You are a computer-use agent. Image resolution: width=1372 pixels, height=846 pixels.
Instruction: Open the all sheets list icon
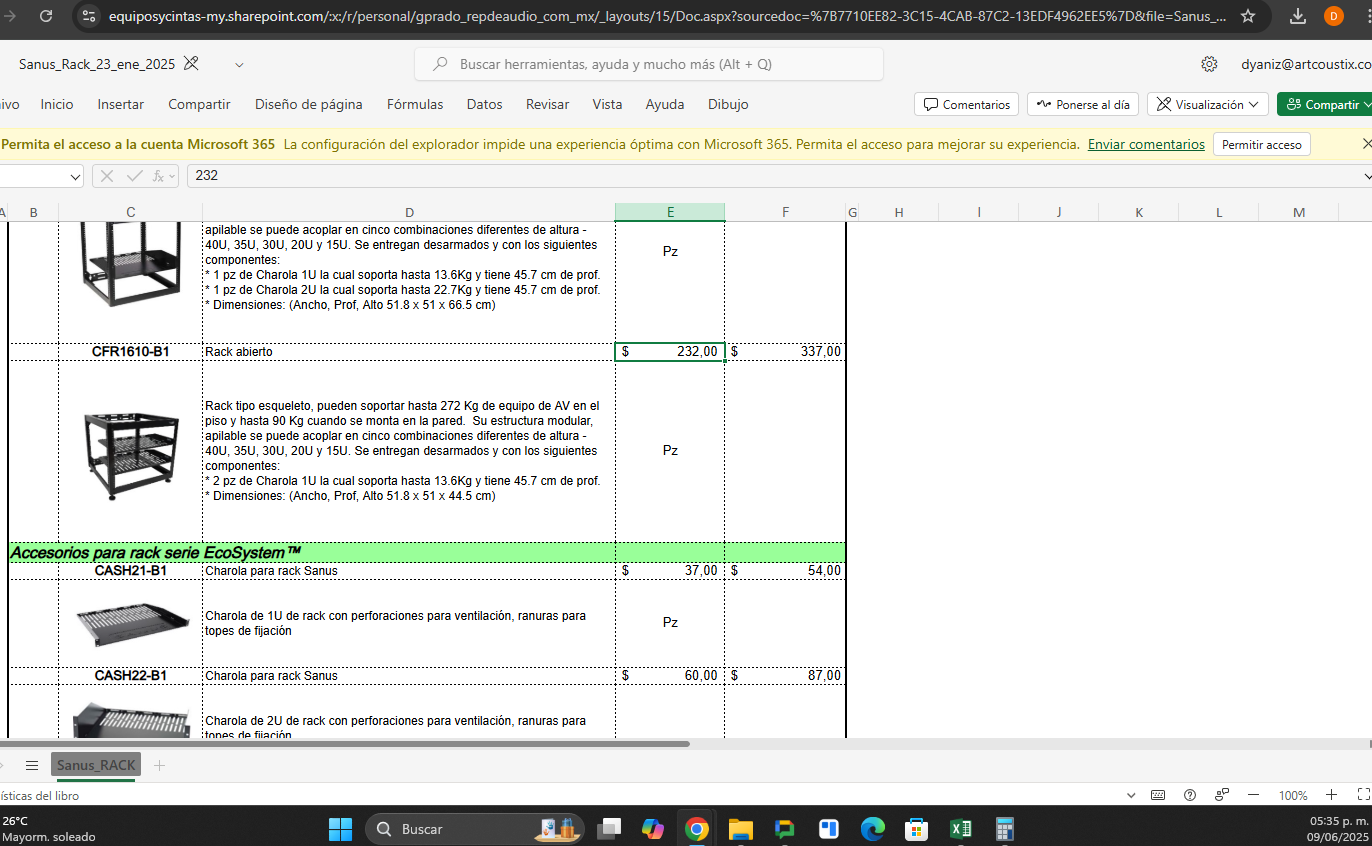point(32,766)
